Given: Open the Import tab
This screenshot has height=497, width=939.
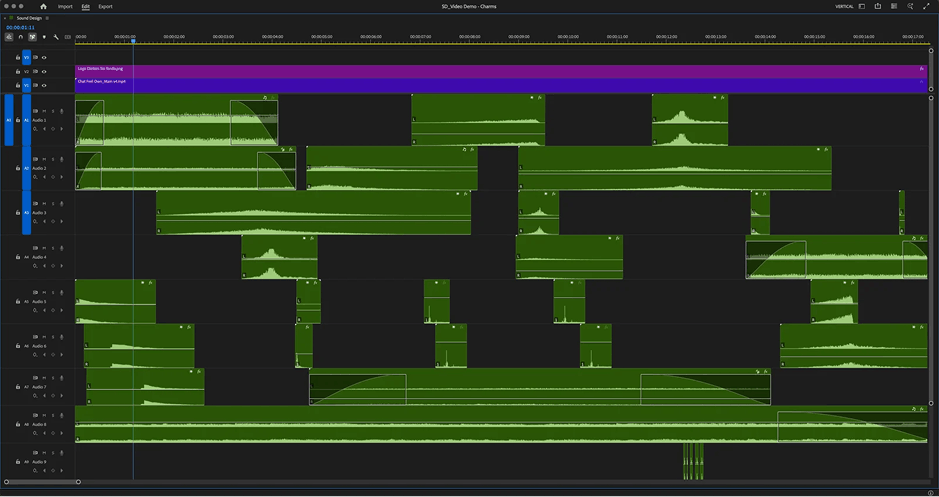Looking at the screenshot, I should click(65, 6).
